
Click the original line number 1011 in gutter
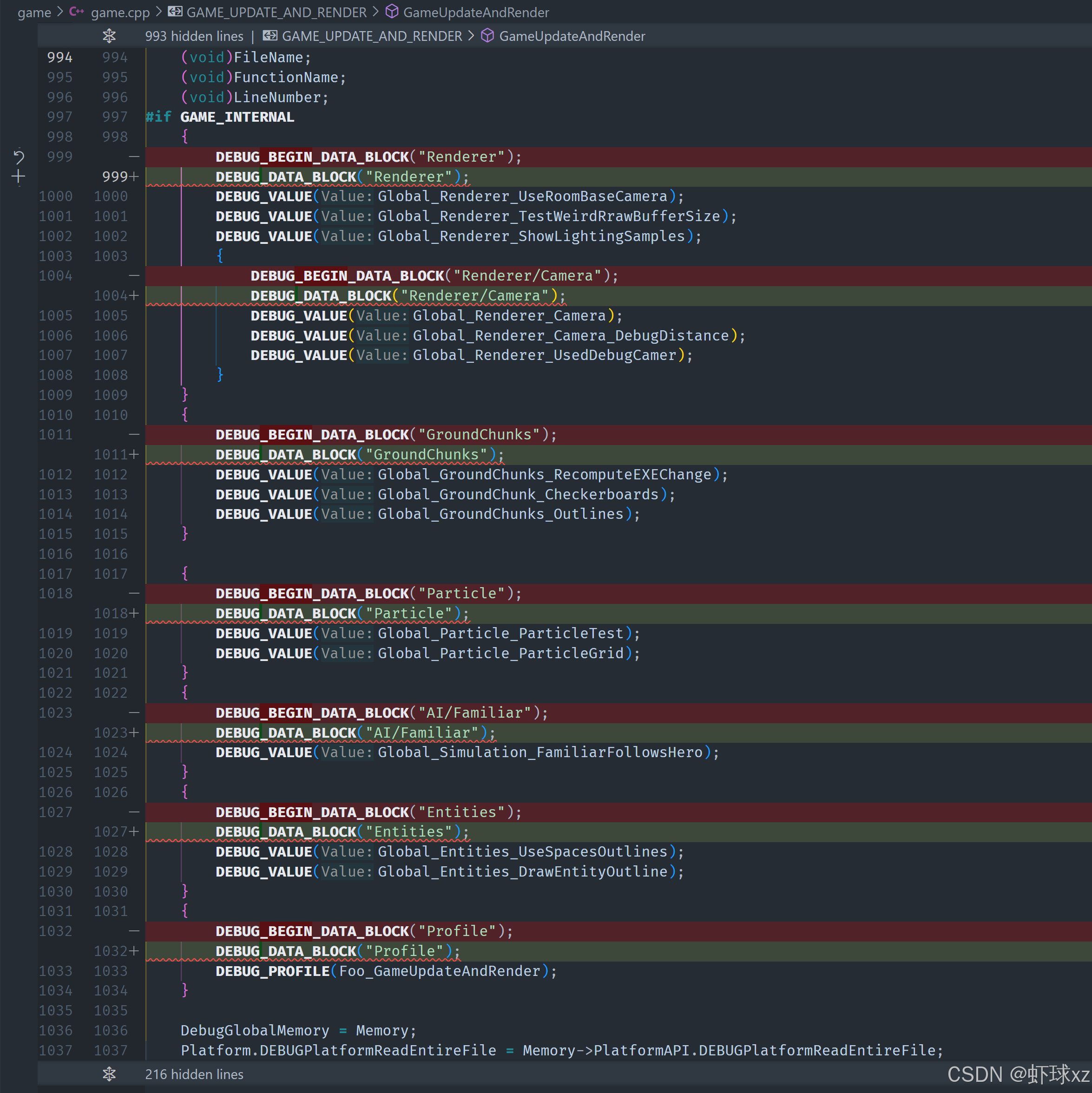point(55,434)
